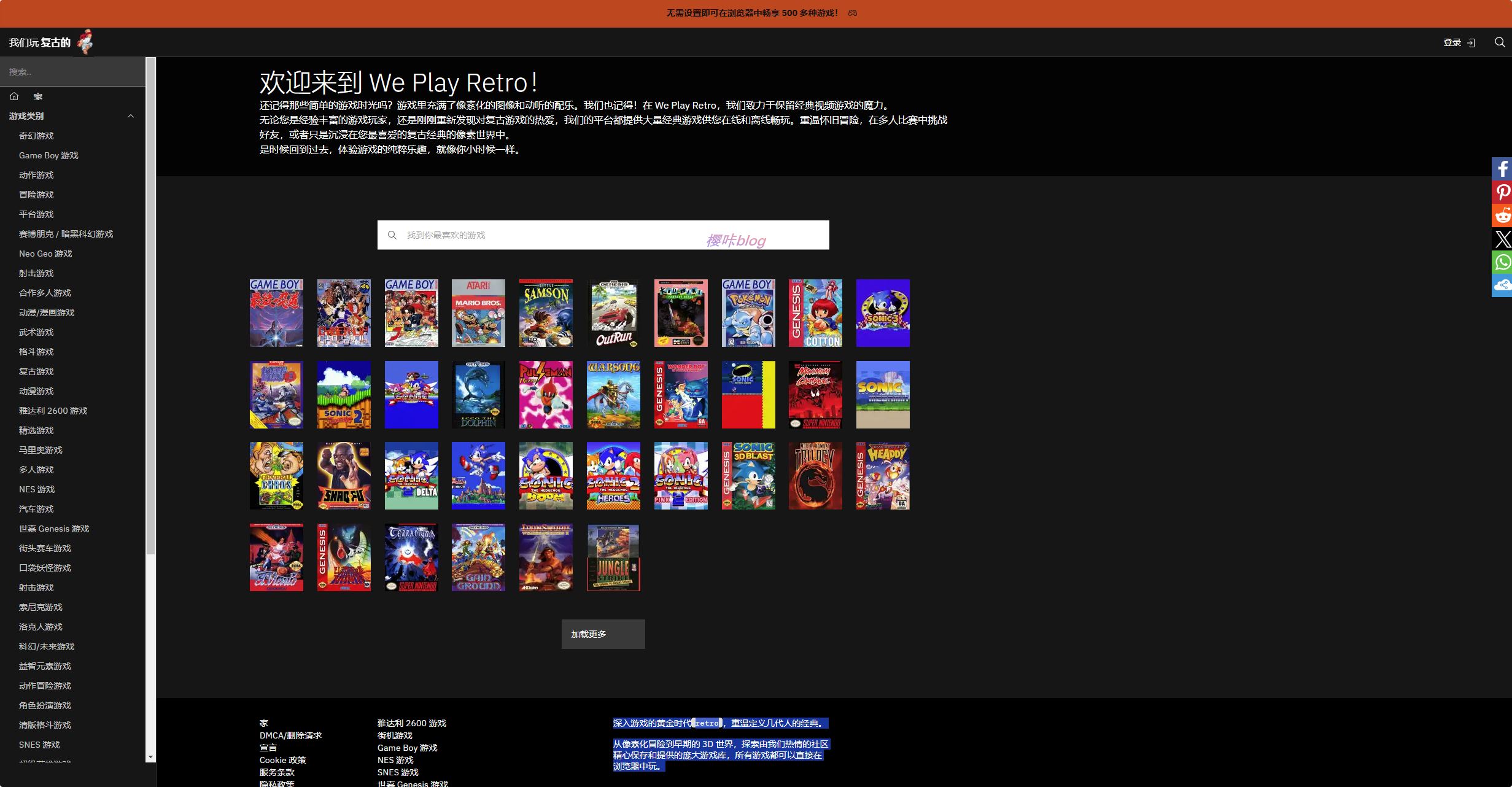Click the 登录 link
1512x787 pixels.
1452,42
